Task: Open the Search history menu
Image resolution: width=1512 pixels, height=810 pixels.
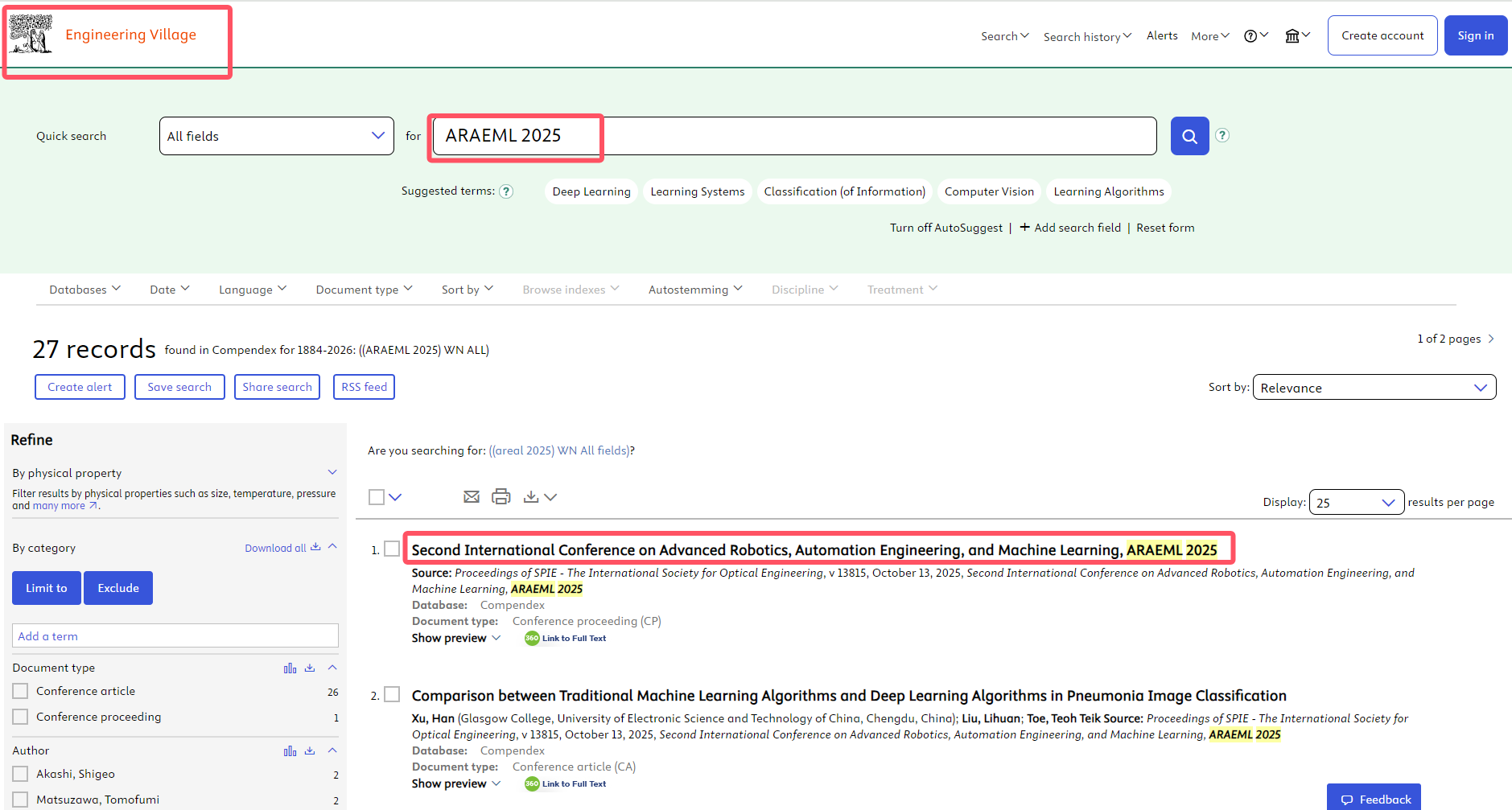Action: point(1086,36)
